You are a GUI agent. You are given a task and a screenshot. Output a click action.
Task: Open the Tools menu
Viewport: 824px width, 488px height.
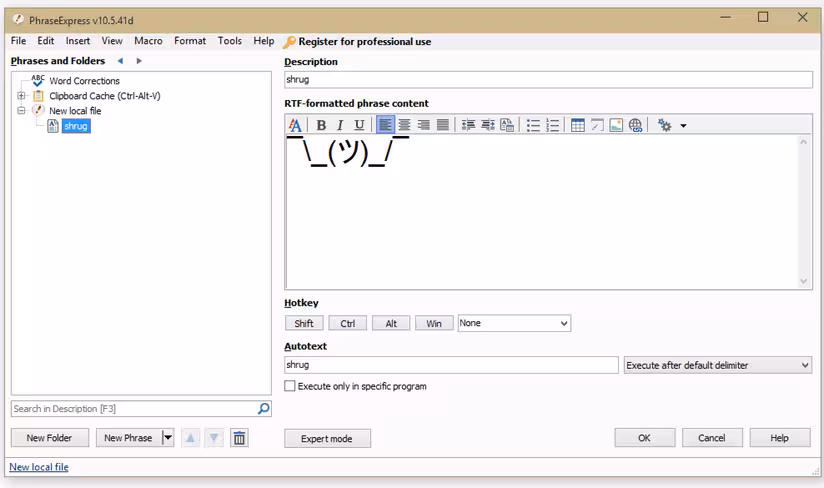(230, 41)
